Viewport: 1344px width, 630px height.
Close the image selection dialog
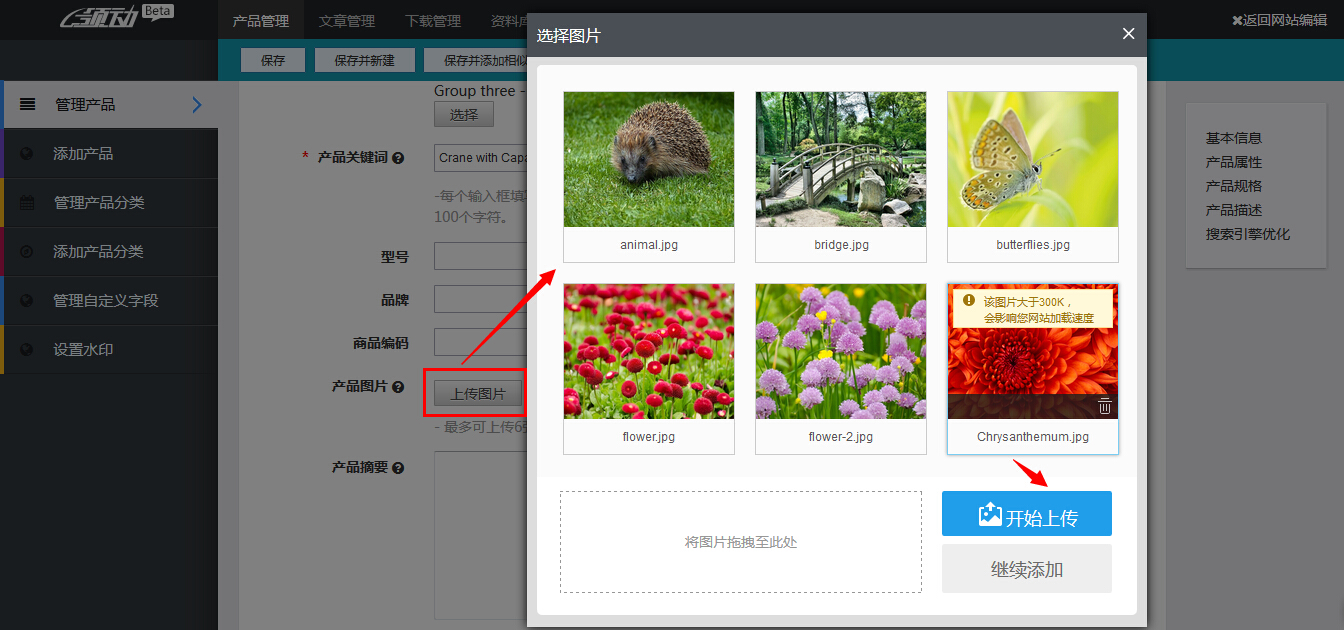point(1128,34)
